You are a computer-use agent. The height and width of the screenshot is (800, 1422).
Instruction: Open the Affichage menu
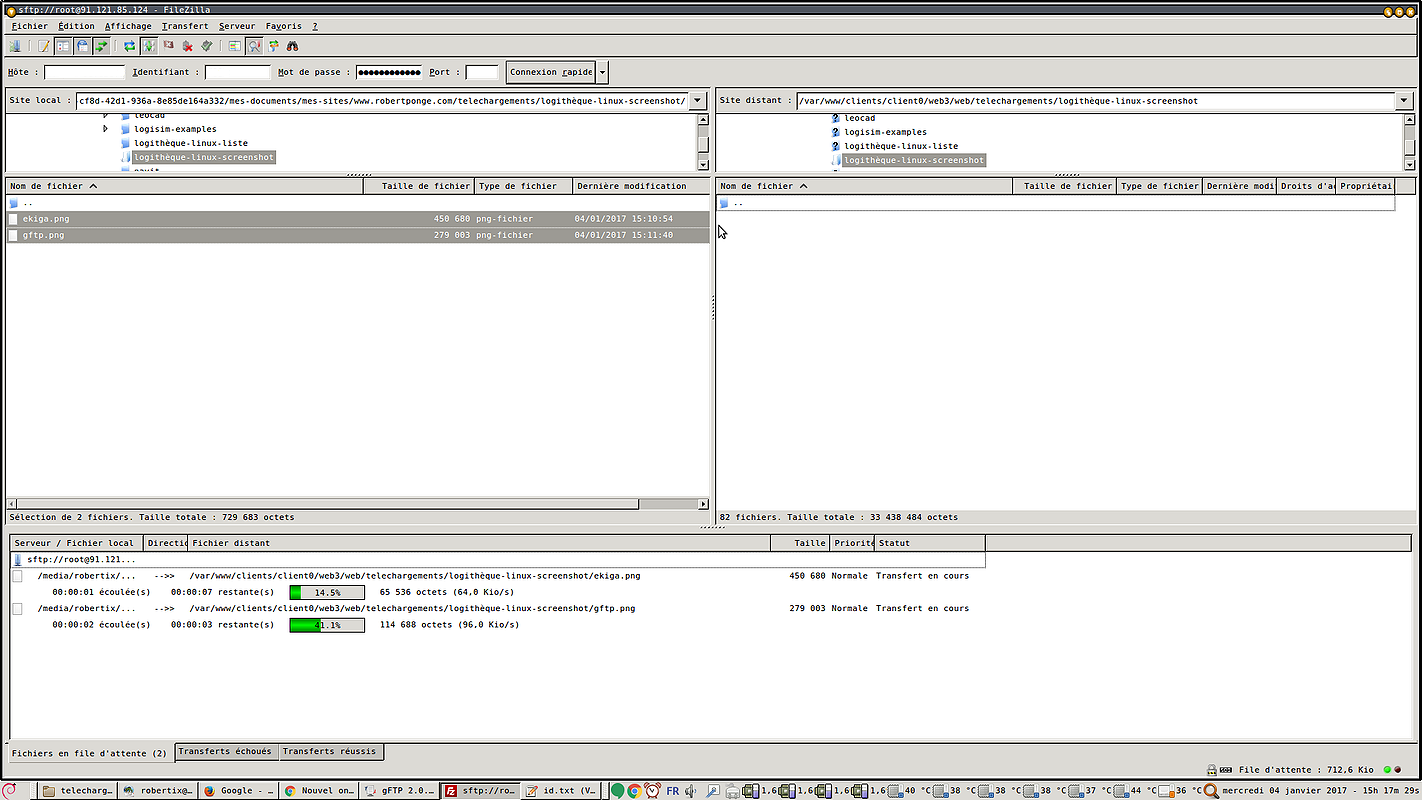click(128, 26)
